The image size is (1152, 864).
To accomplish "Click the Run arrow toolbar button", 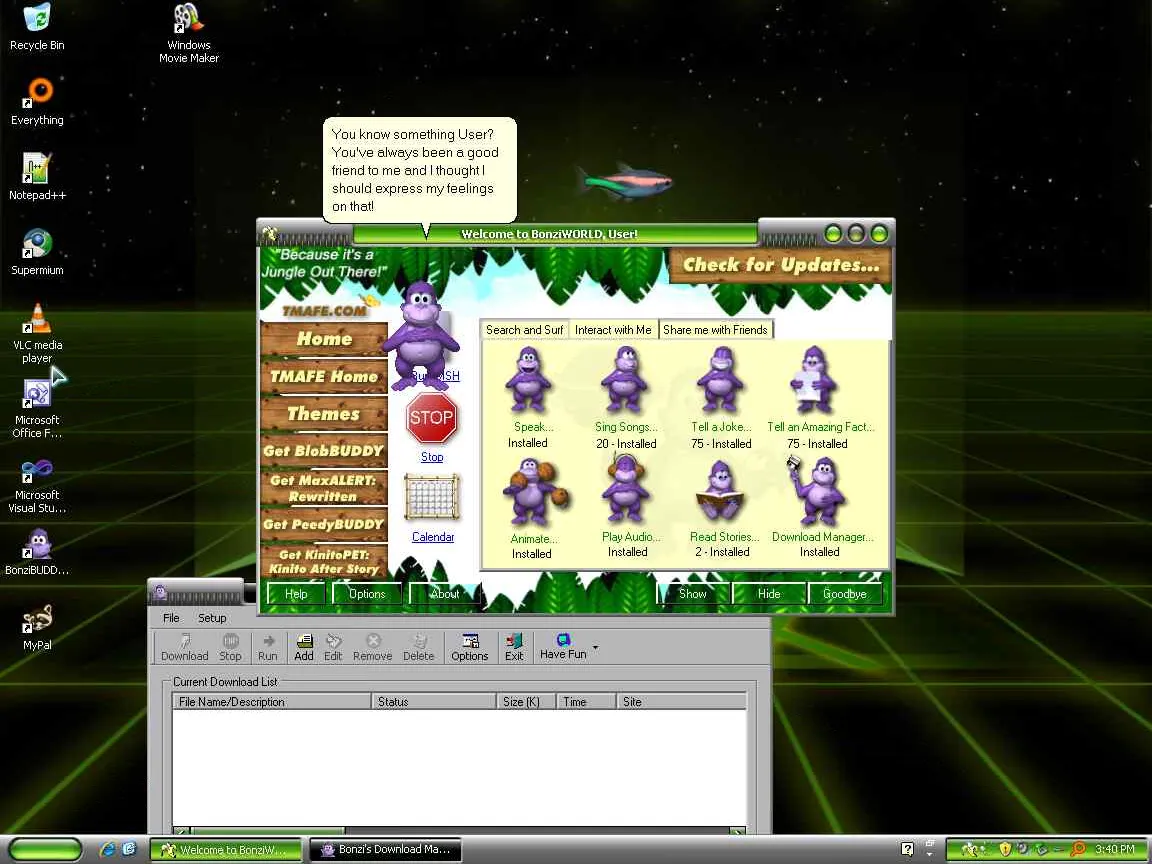I will point(267,647).
